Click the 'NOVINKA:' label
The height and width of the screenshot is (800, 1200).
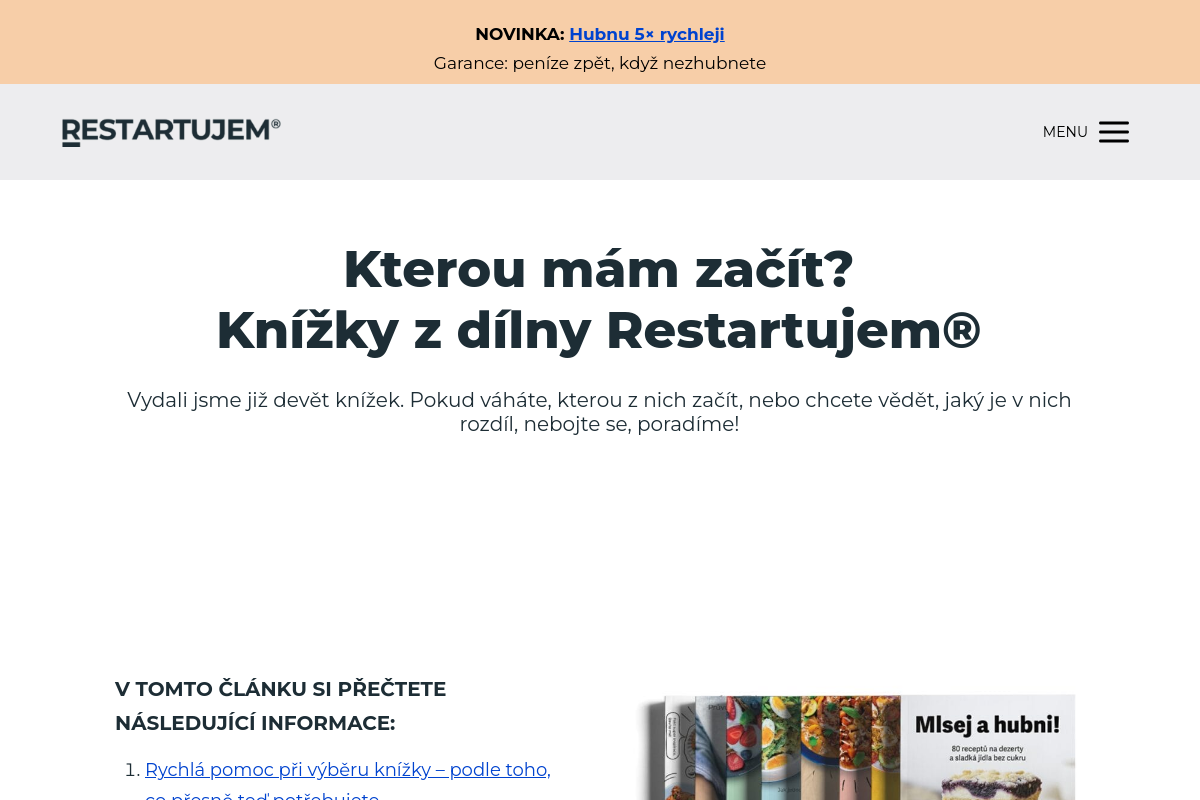(x=520, y=34)
